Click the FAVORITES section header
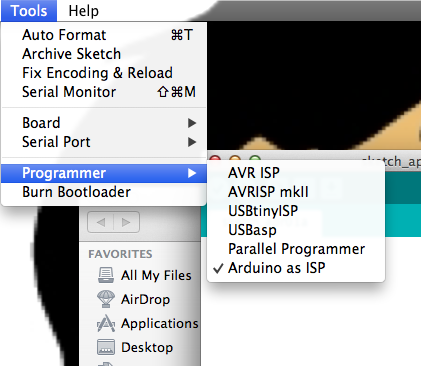The image size is (421, 366). [120, 254]
